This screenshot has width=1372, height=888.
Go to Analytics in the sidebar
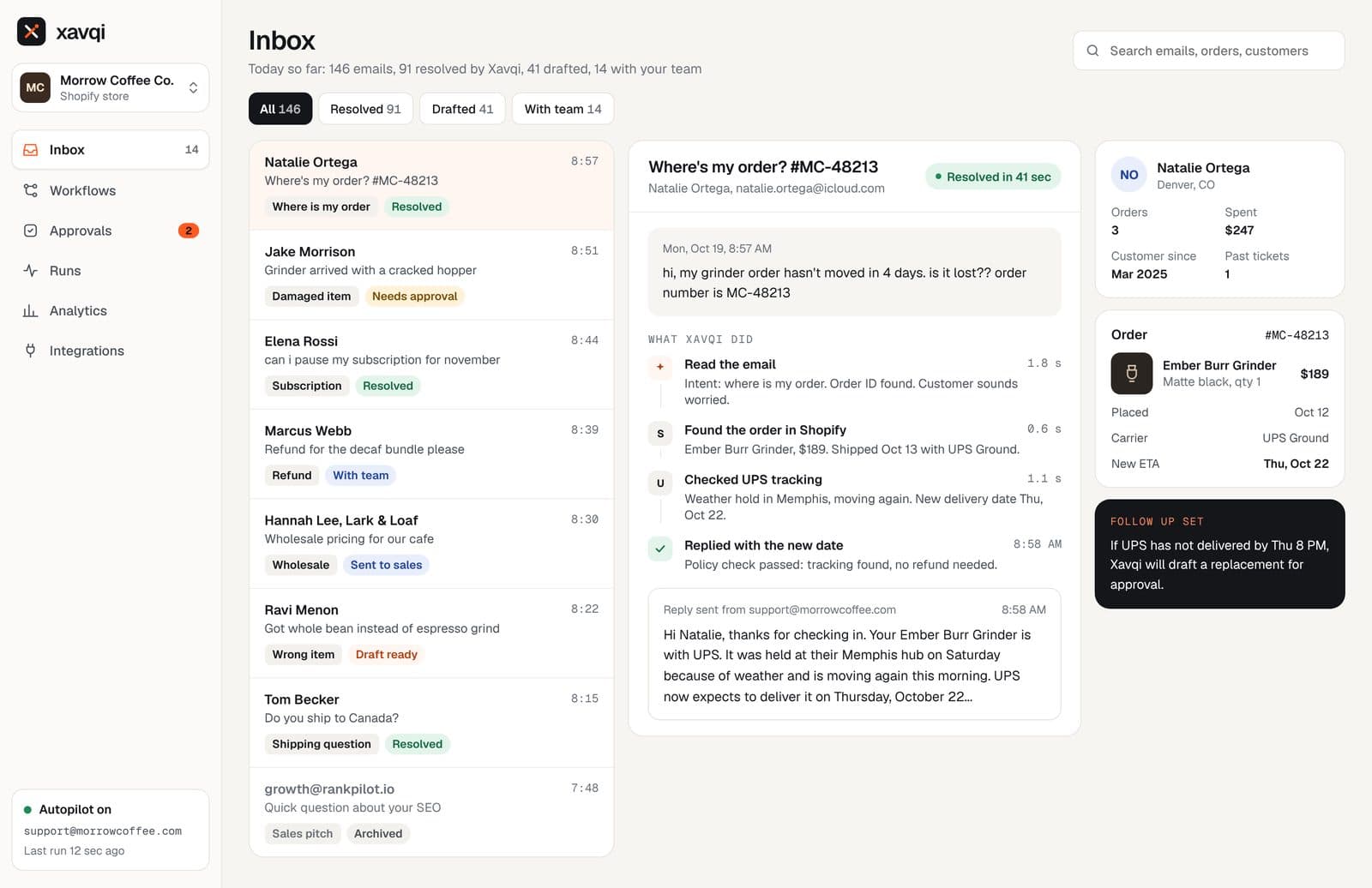tap(111, 310)
